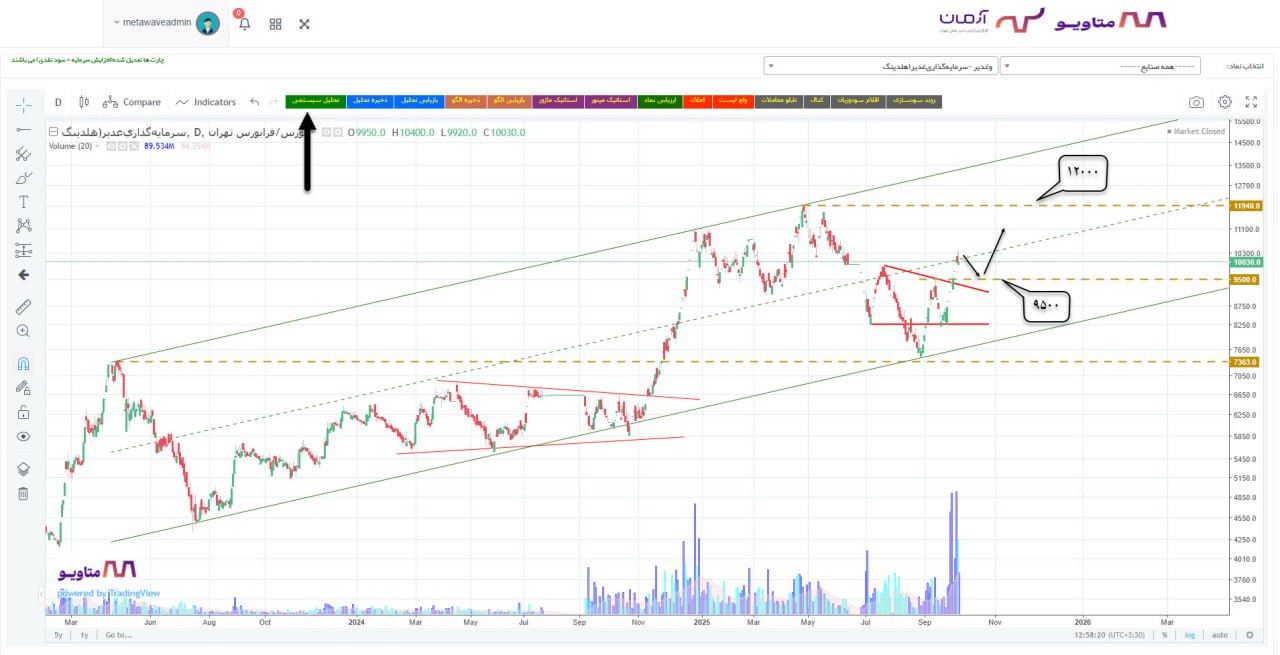
Task: Select the Text annotation tool
Action: (x=23, y=202)
